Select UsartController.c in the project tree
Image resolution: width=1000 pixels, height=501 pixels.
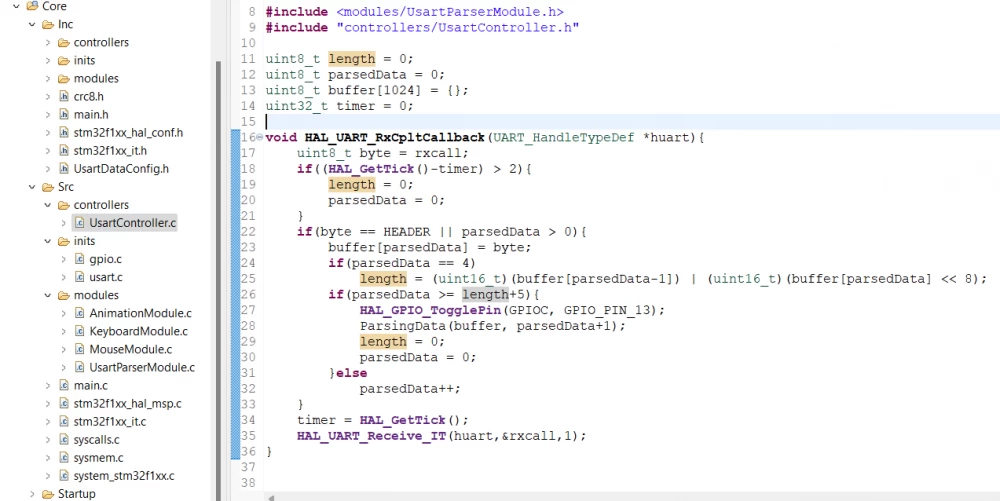click(132, 223)
